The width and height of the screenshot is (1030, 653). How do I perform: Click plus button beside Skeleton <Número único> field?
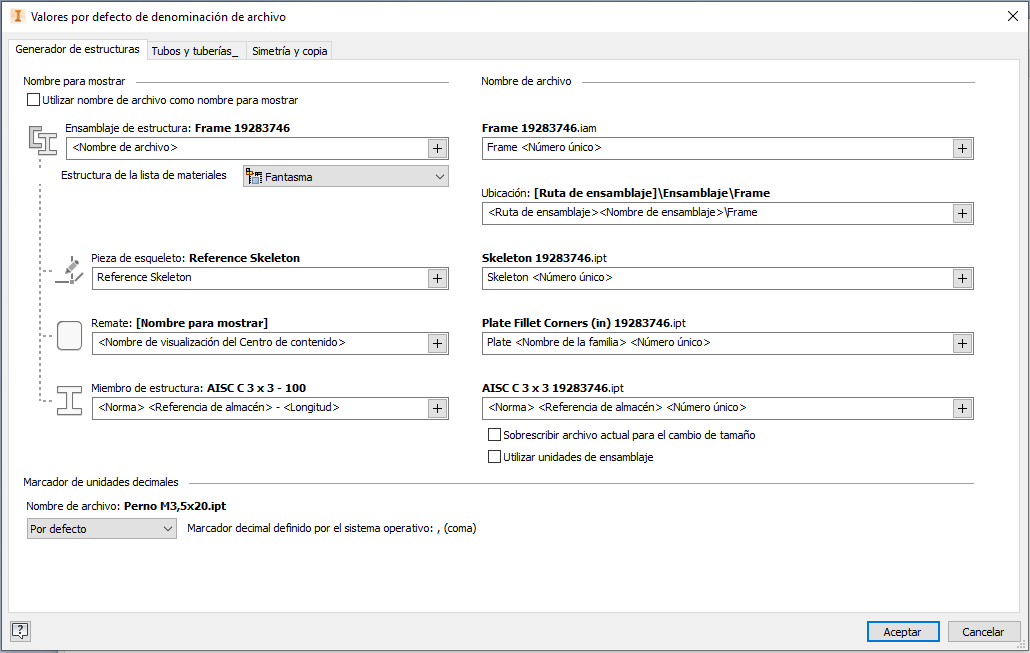(962, 279)
